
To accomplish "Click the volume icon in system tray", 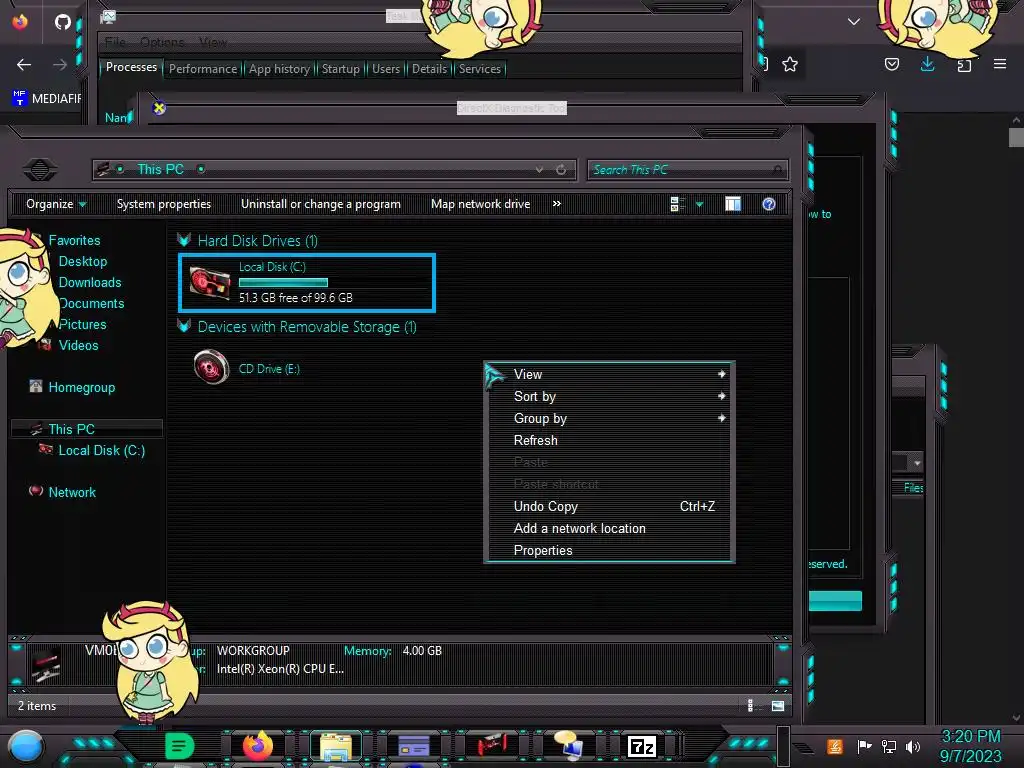I will tap(913, 746).
